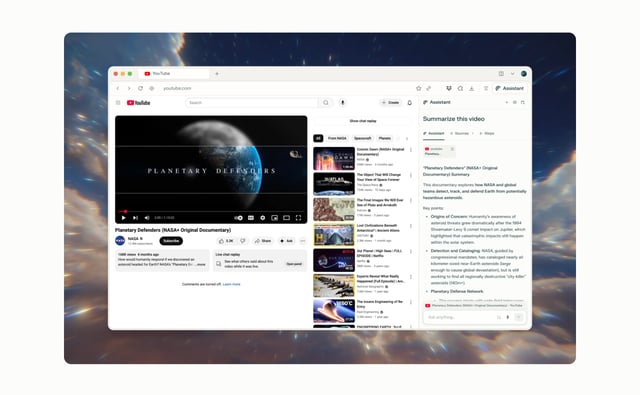Open options menu for Cosmic Dawn video
Image resolution: width=640 pixels, height=395 pixels.
pyautogui.click(x=411, y=150)
